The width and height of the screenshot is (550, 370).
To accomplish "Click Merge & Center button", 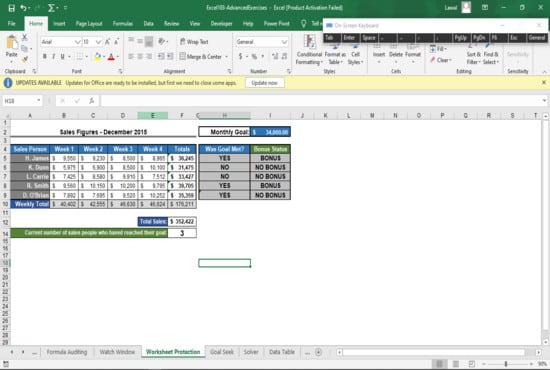I will click(201, 56).
